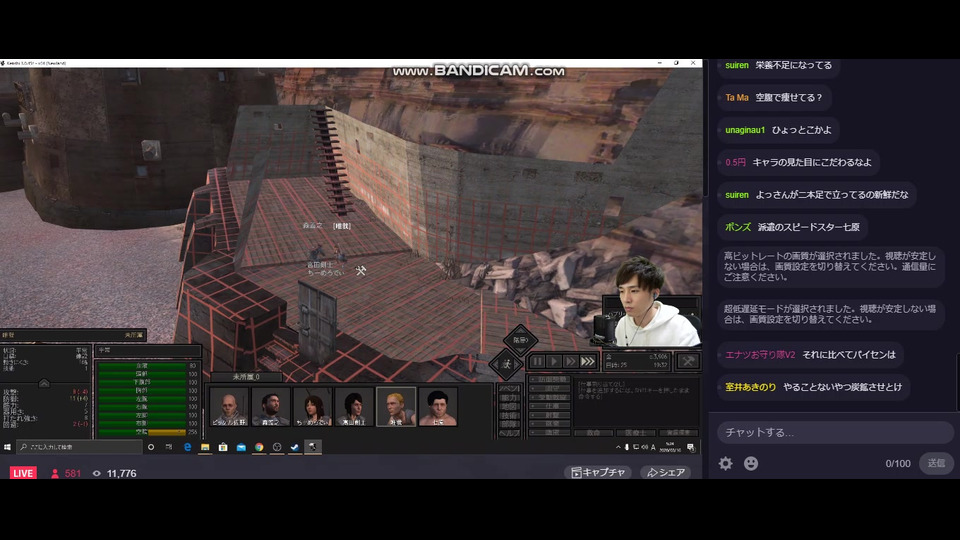Open the 地図 map menu

[509, 407]
